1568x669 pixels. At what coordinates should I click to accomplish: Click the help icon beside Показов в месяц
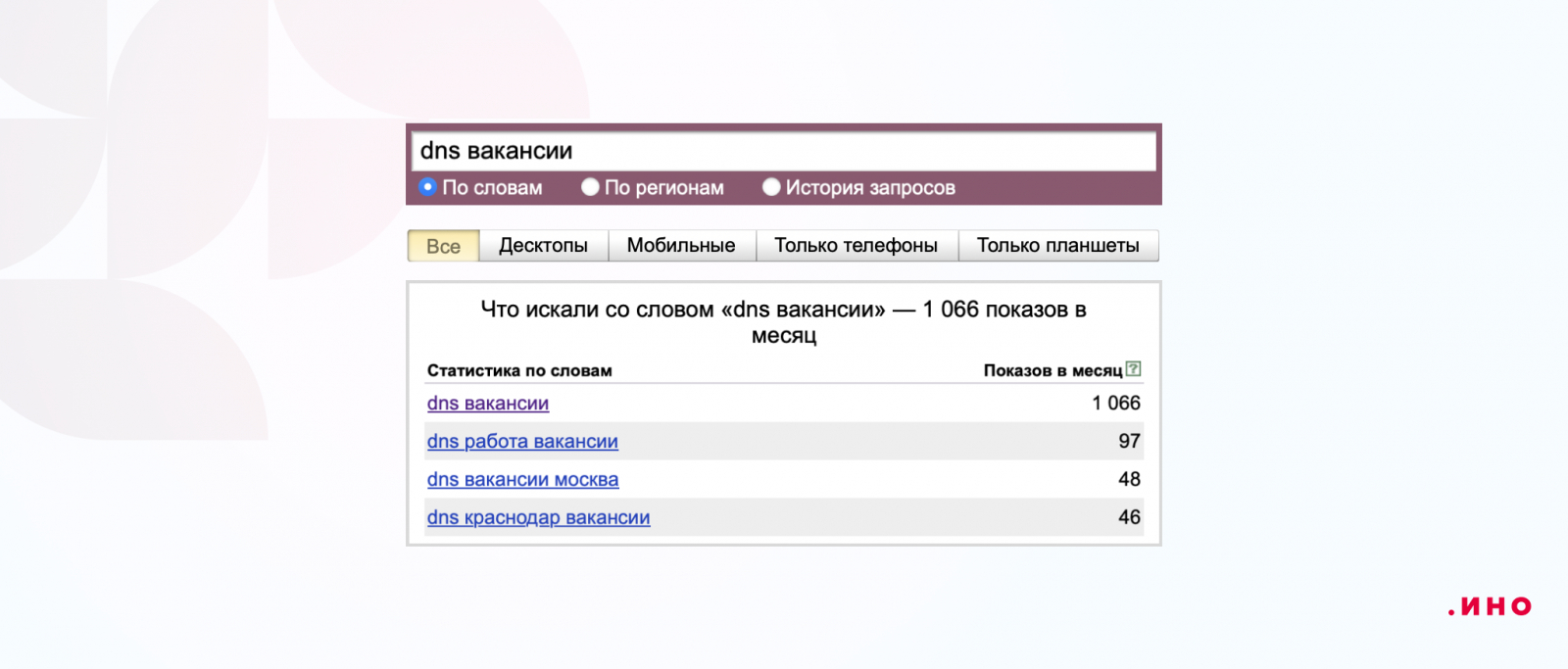(x=1134, y=369)
